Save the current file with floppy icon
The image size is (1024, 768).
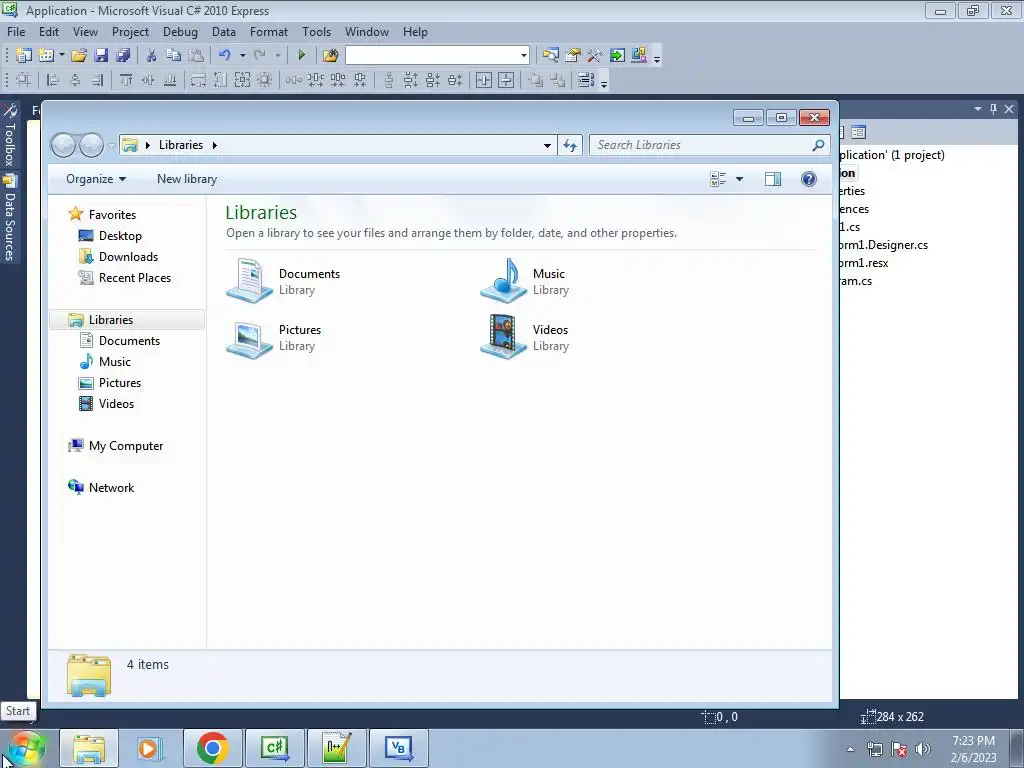tap(101, 56)
